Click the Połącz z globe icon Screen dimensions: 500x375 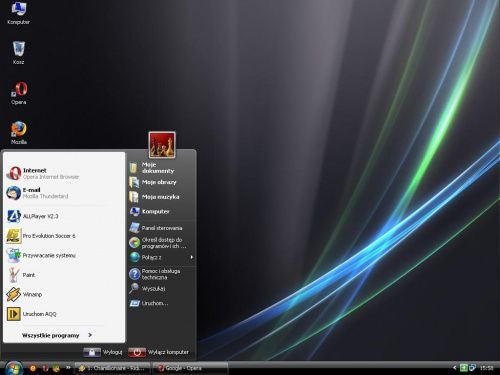[135, 257]
